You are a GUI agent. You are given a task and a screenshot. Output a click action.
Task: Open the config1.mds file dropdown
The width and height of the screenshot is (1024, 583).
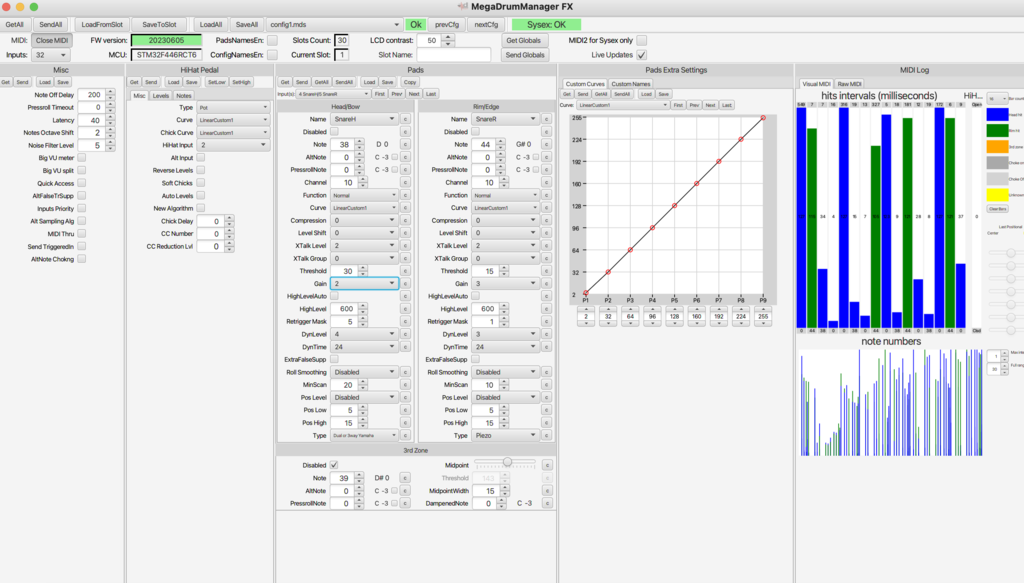coord(334,25)
